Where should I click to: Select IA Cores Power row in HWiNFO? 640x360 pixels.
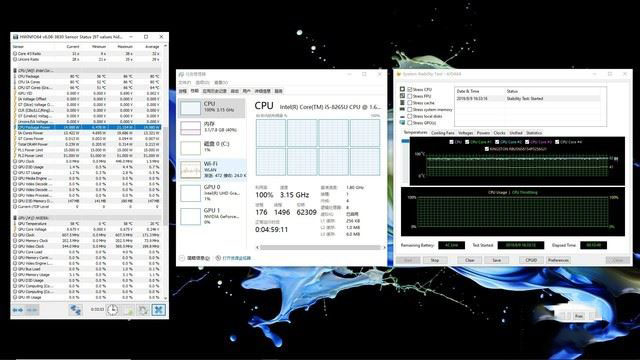[x=87, y=133]
